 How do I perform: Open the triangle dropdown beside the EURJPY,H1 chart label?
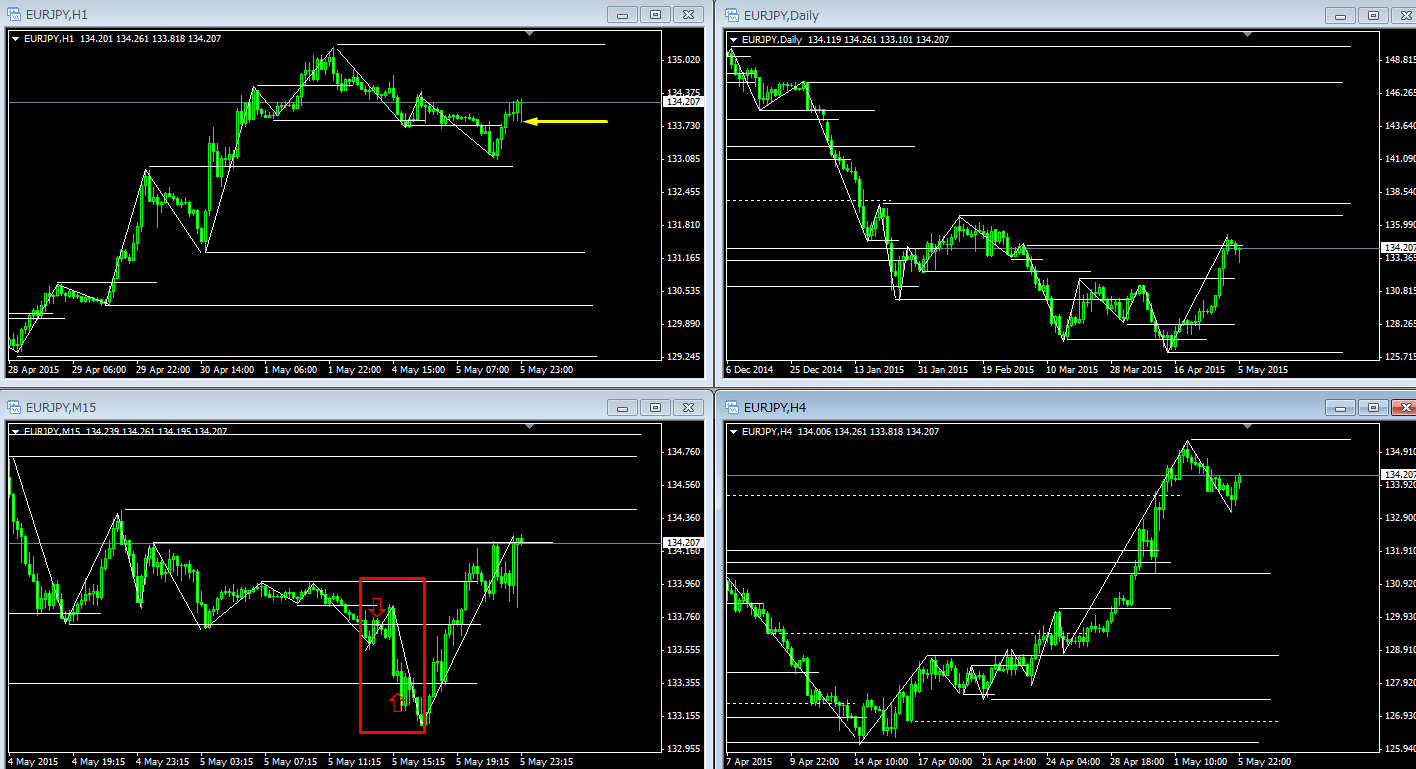coord(15,39)
